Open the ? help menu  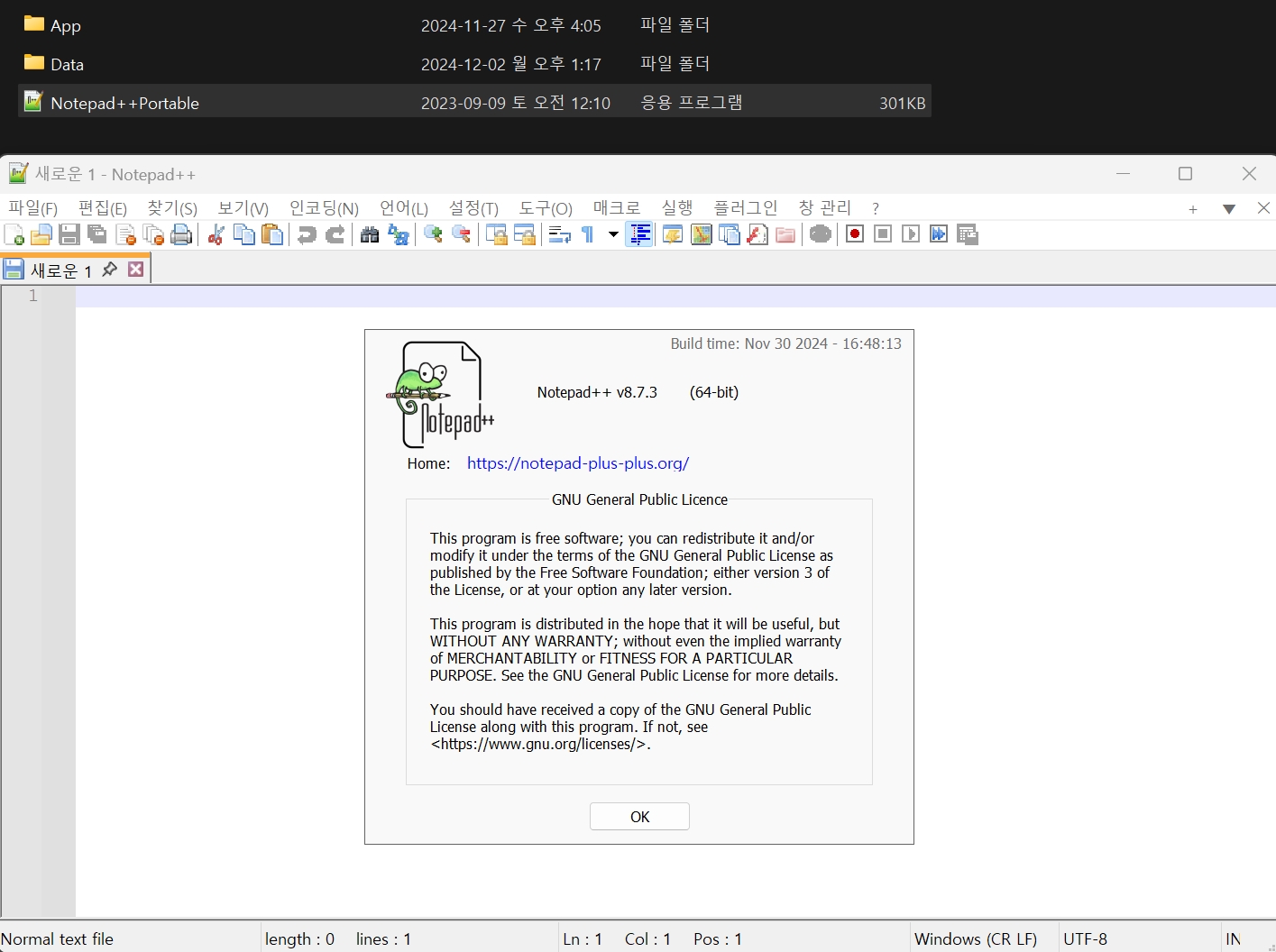click(x=876, y=208)
